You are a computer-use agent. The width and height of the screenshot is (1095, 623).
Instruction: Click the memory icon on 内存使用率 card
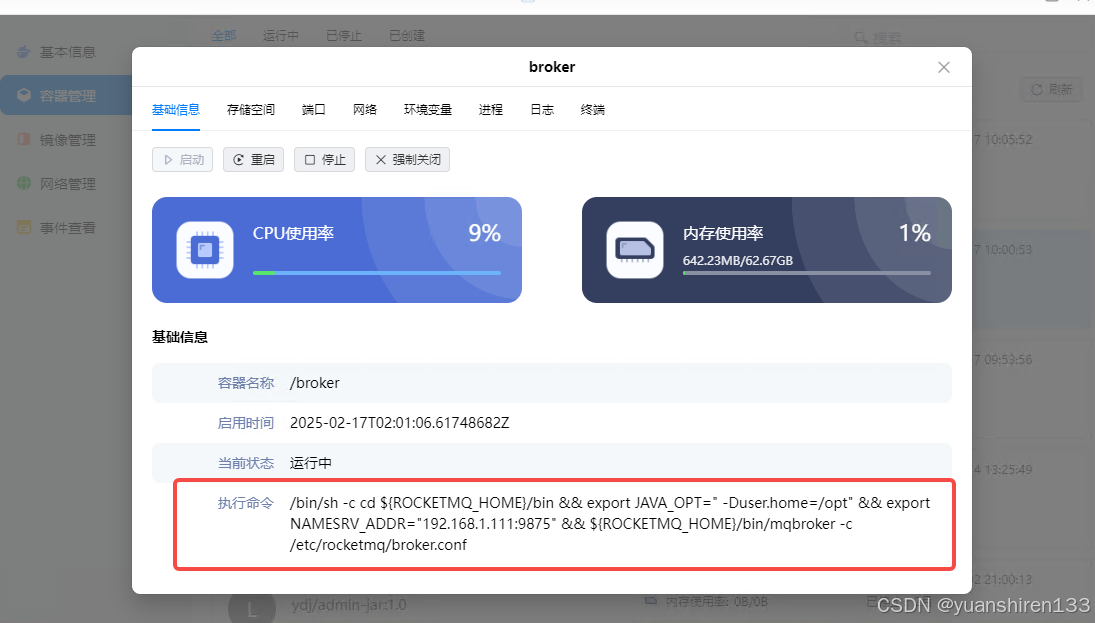pos(634,249)
